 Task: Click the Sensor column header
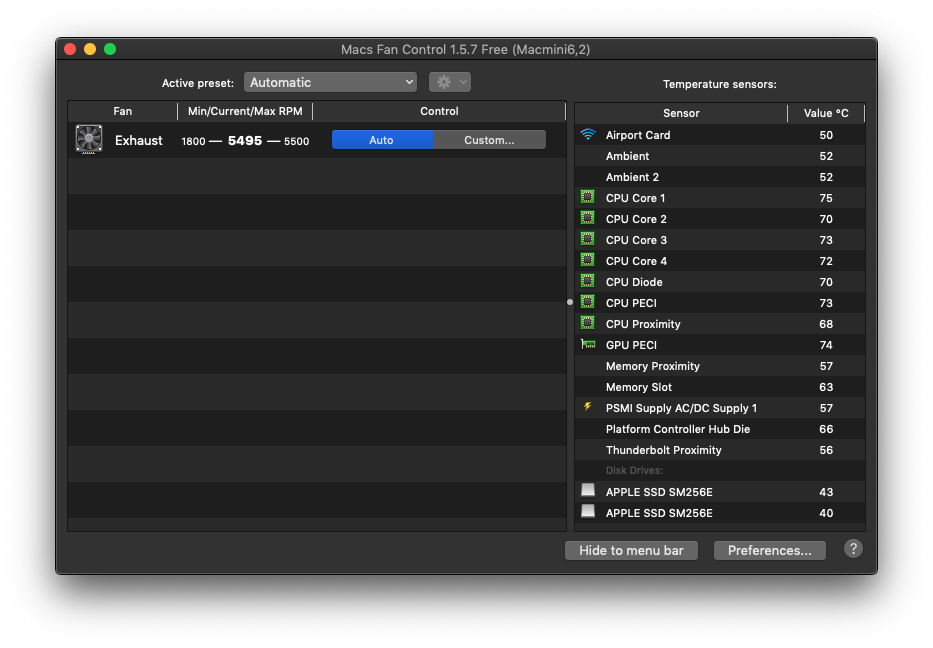(x=681, y=113)
